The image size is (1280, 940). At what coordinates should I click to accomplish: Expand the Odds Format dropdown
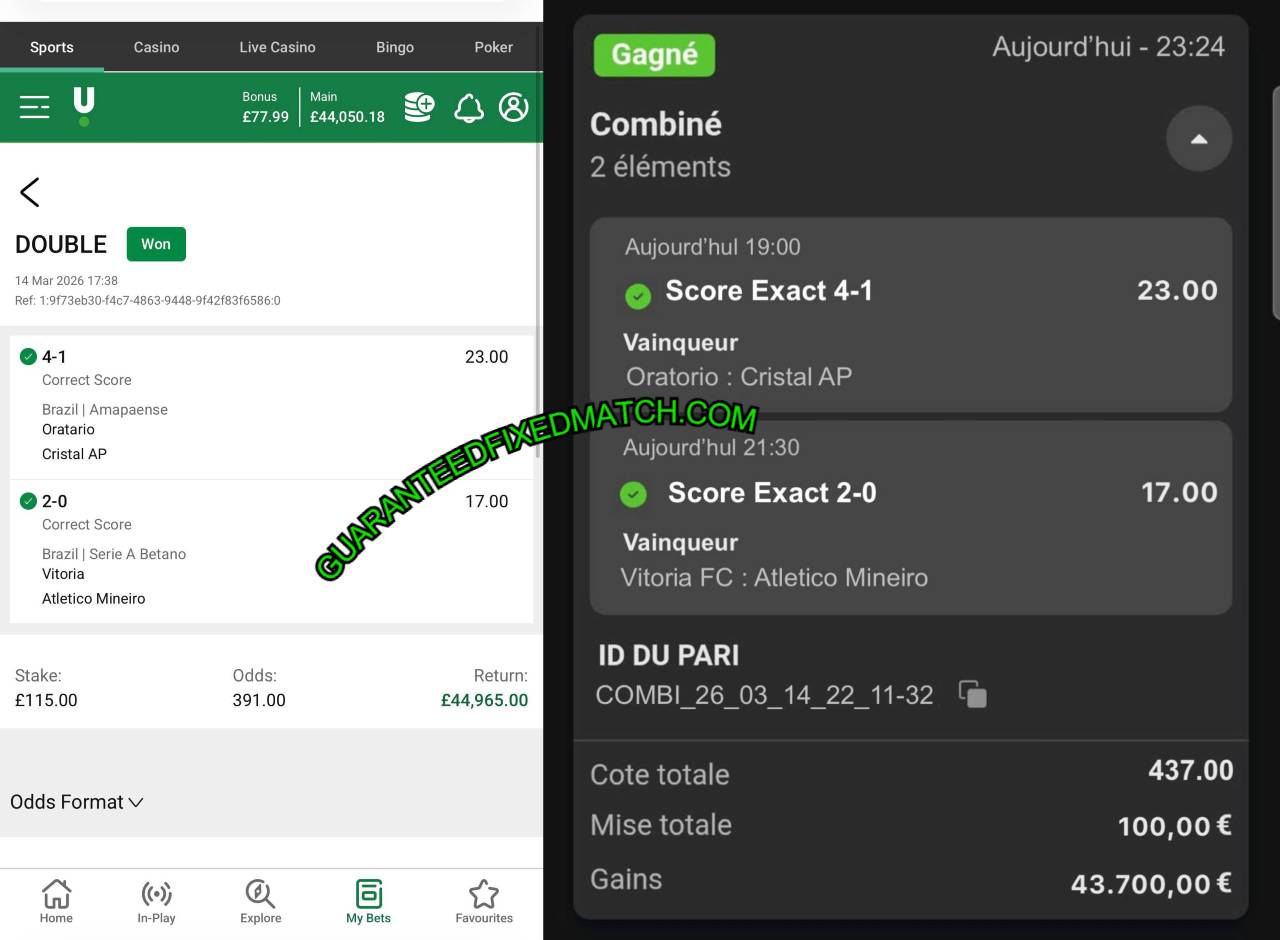77,802
